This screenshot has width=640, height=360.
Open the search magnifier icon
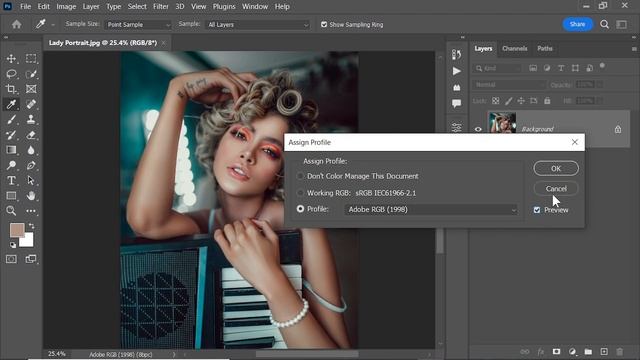(604, 24)
